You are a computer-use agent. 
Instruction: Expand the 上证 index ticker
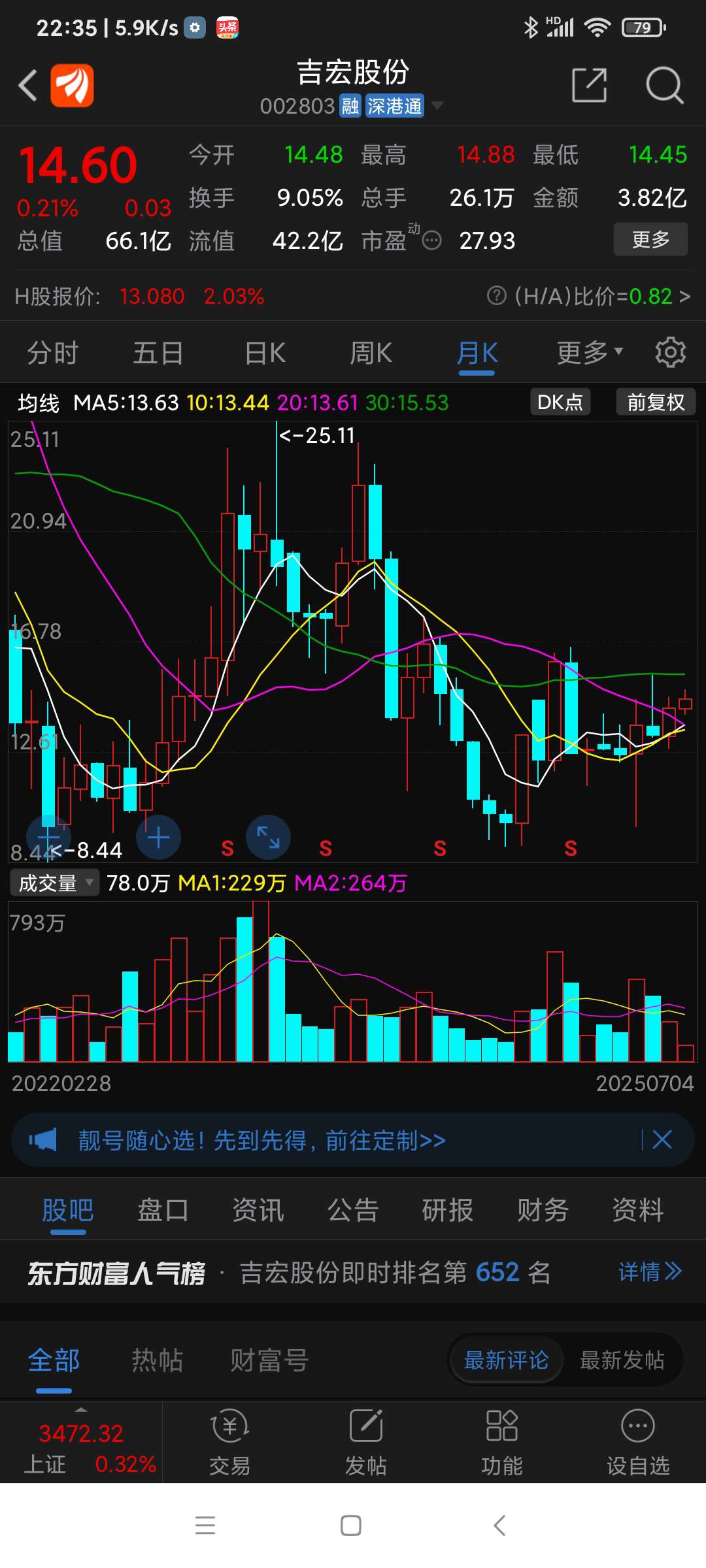pyautogui.click(x=81, y=1443)
